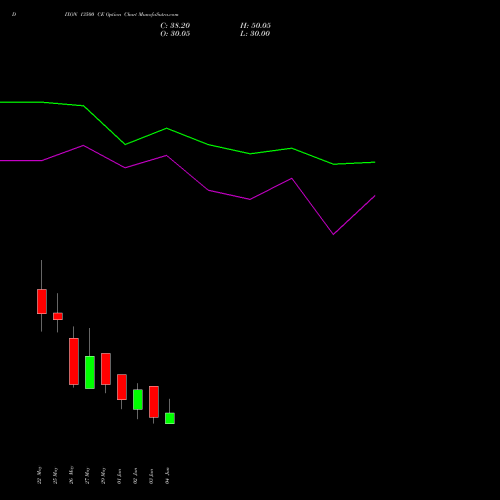Click the '27 May' date axis label
This screenshot has height=500, width=500.
[87, 475]
